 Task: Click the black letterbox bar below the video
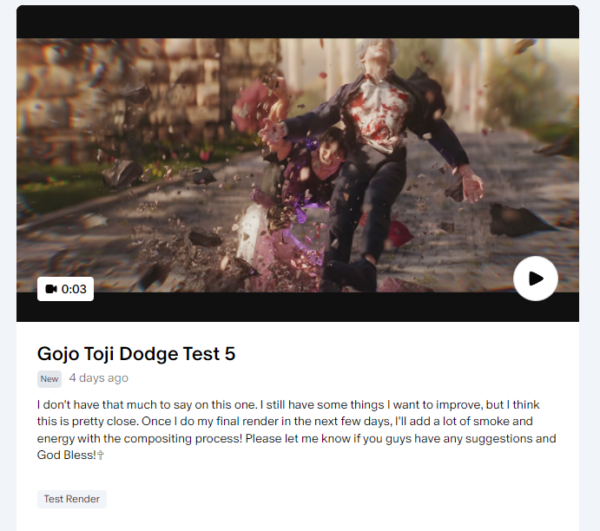[x=297, y=308]
